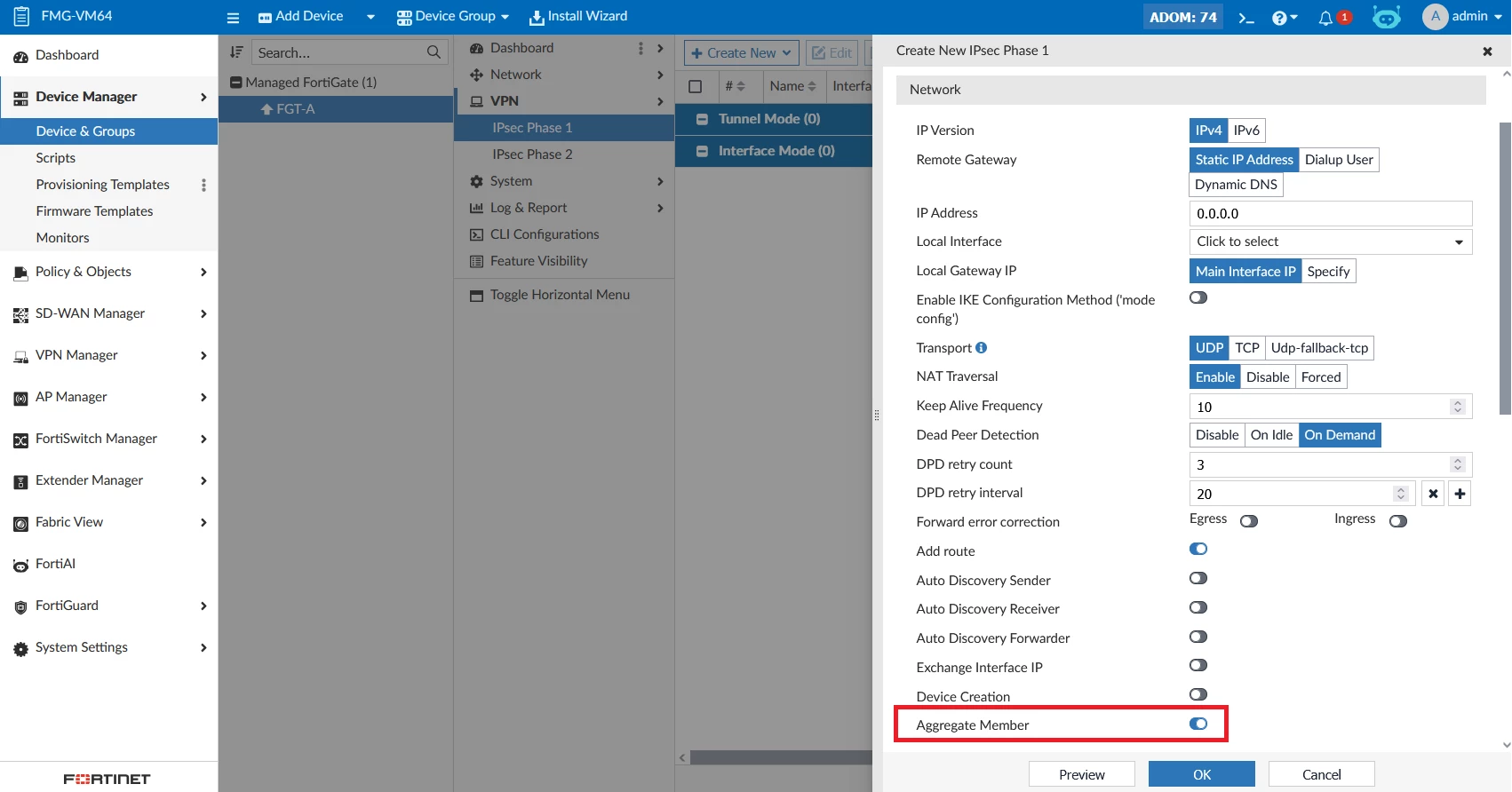Open the CLI console icon

(x=1246, y=18)
